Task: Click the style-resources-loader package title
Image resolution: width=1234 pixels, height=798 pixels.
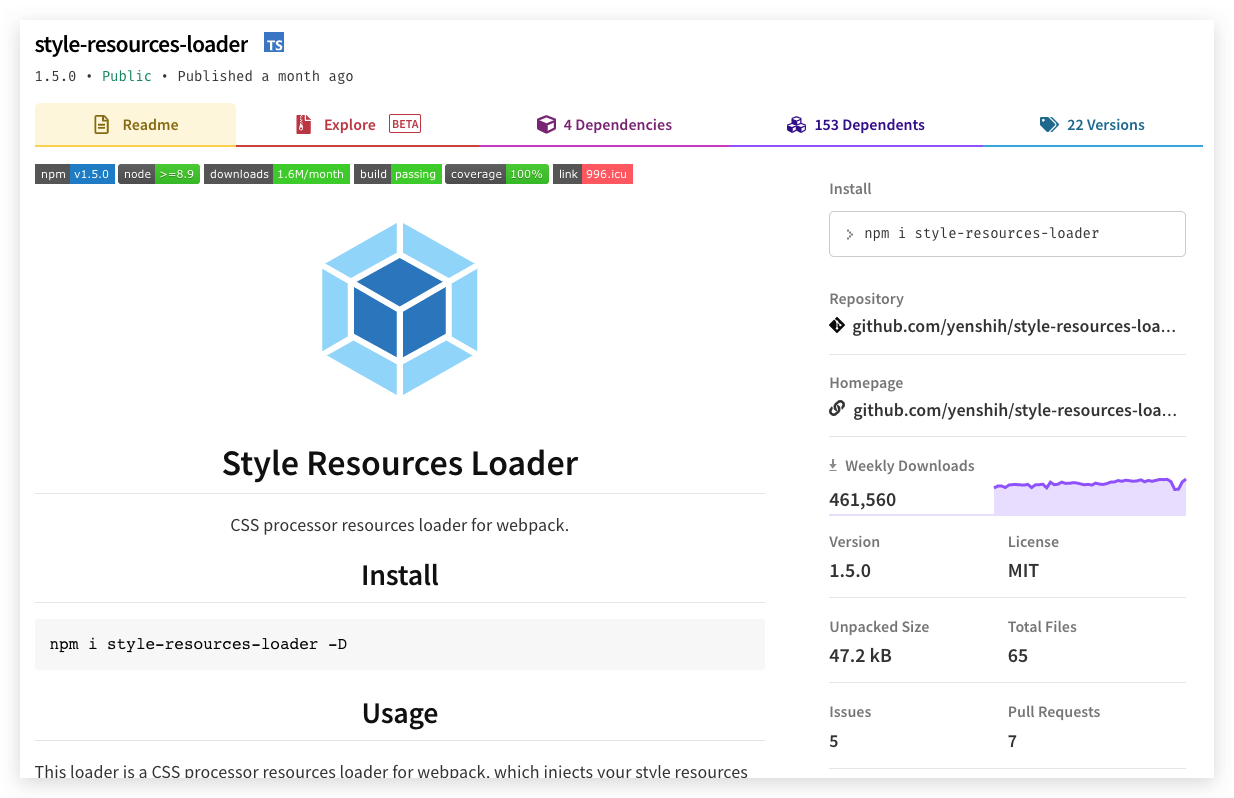Action: point(141,44)
